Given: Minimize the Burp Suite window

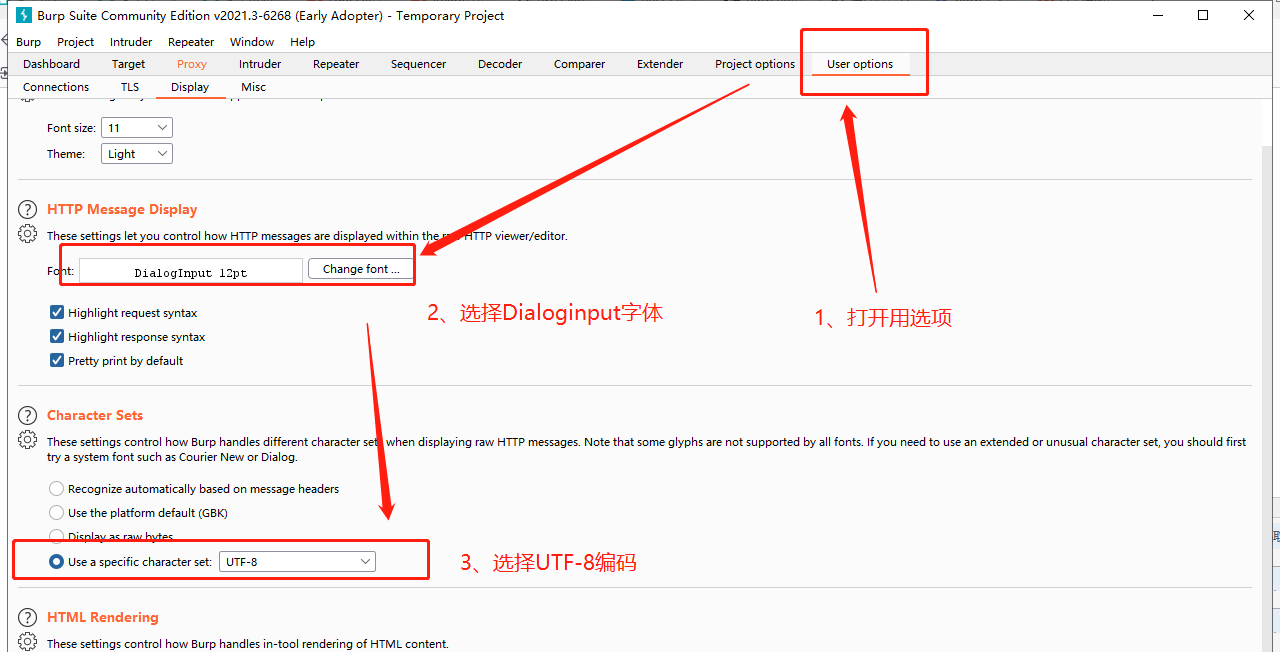Looking at the screenshot, I should point(1157,15).
